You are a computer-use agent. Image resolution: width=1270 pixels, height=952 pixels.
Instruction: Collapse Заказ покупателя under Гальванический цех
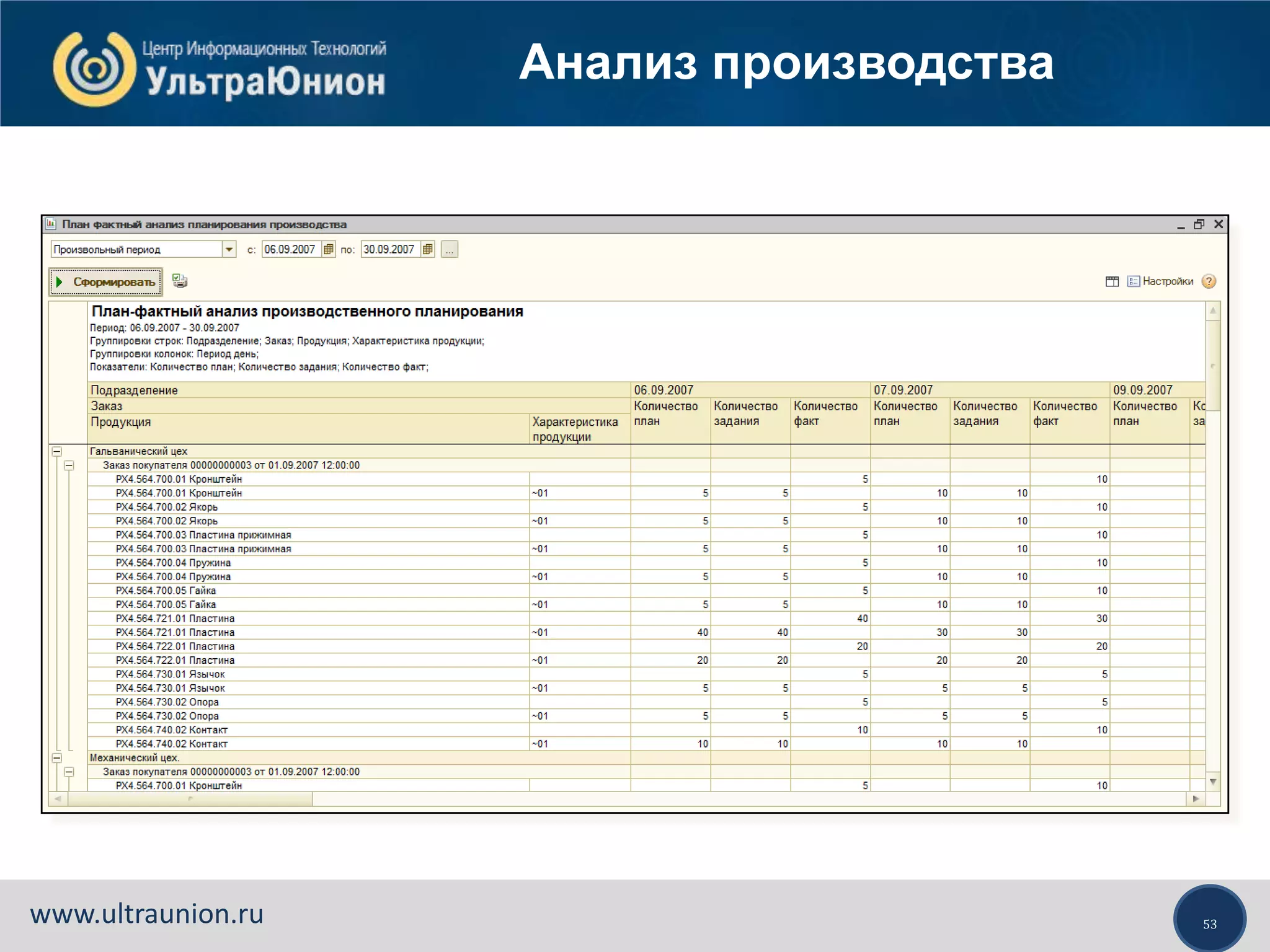click(69, 465)
